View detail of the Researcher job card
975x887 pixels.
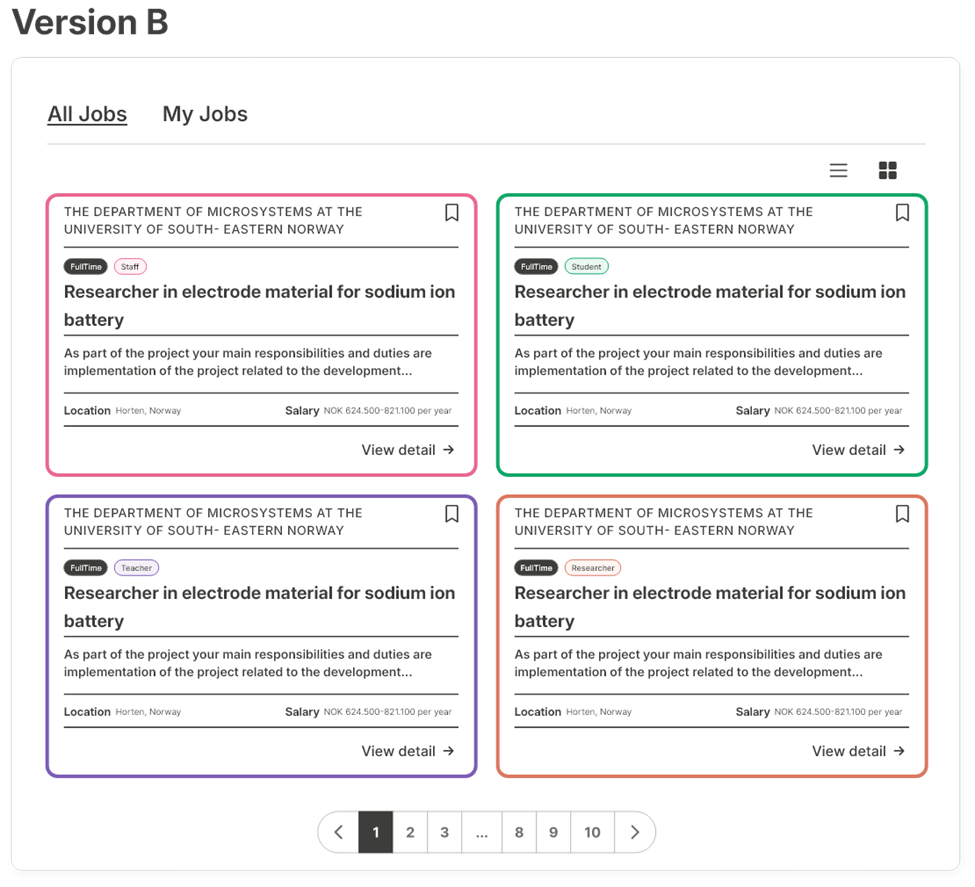(858, 751)
